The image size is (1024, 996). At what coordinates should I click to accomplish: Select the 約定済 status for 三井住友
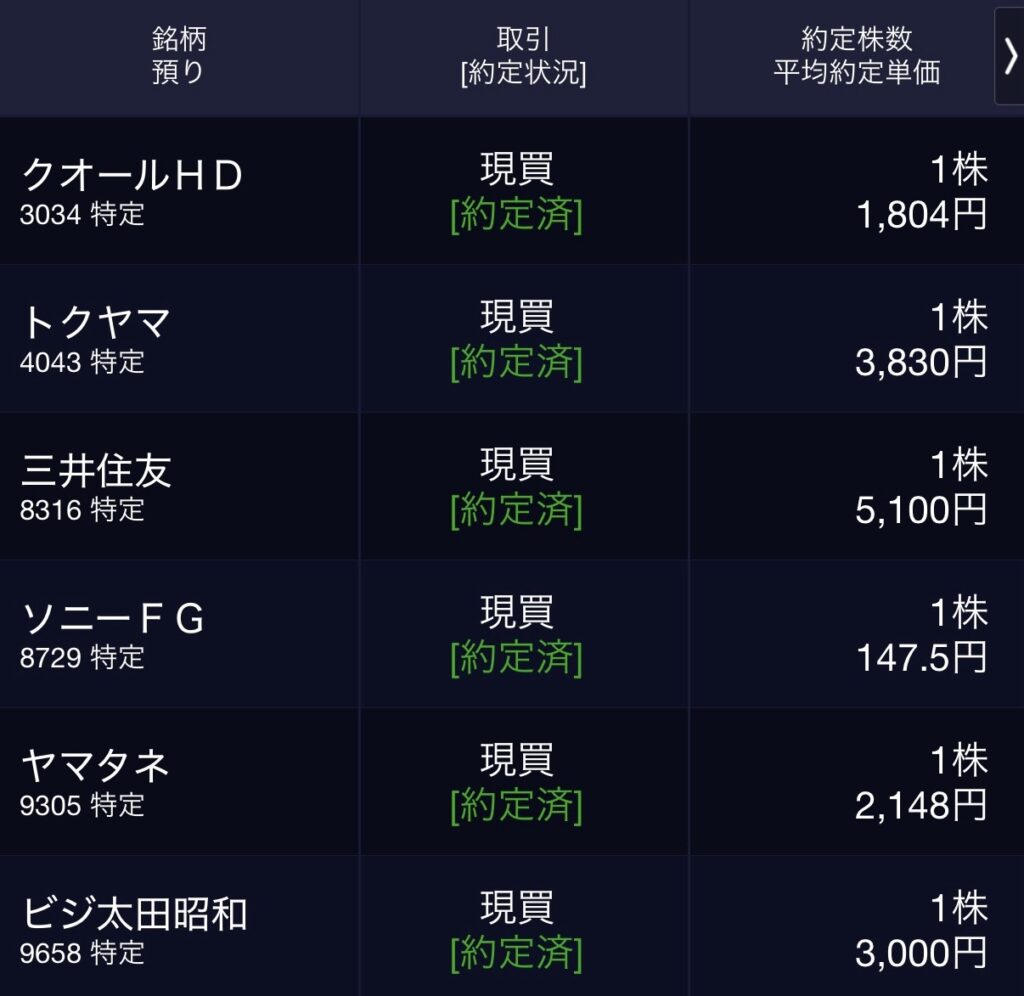[517, 510]
